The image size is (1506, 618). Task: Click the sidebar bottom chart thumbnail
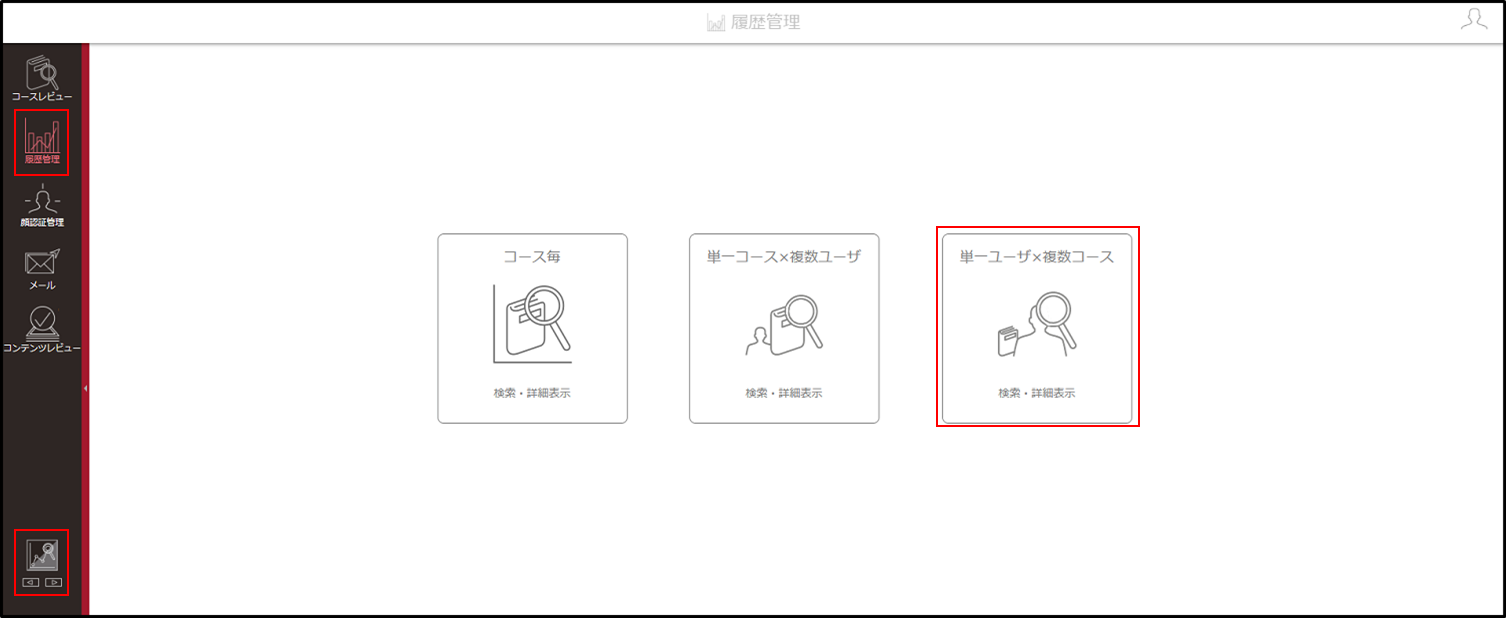42,555
